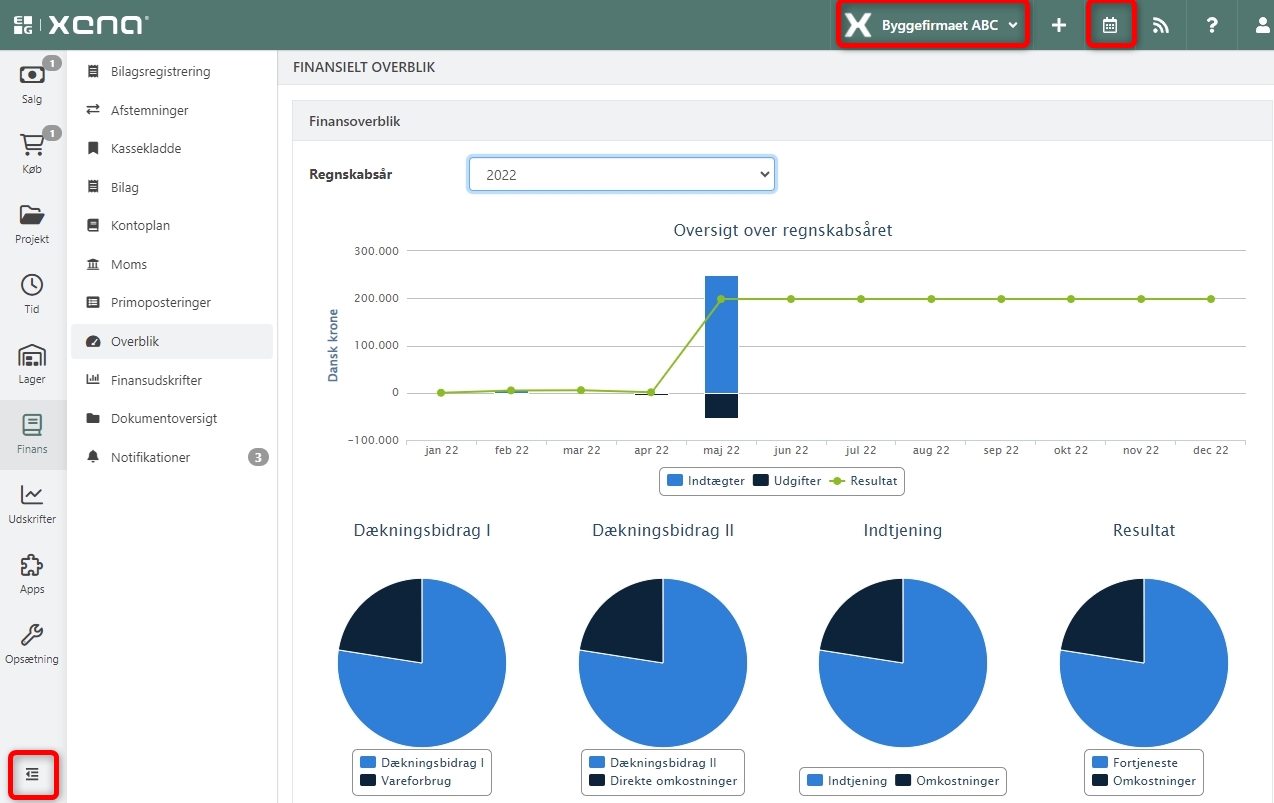
Task: Collapse the sidebar menu with bottom-left button
Action: (32, 774)
